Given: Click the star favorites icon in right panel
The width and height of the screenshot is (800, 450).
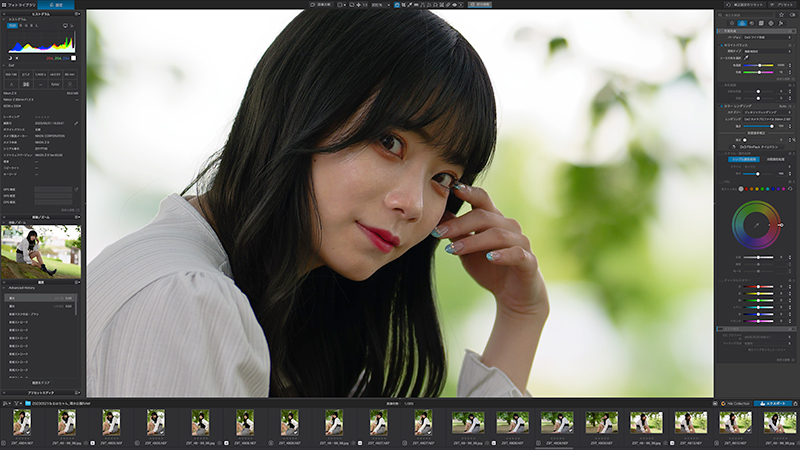Looking at the screenshot, I should click(781, 15).
